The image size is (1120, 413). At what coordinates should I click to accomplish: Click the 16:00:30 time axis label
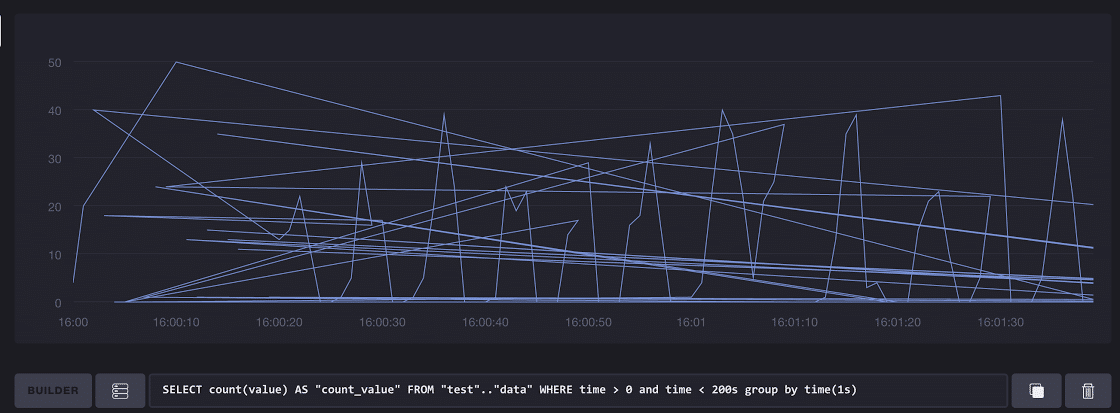[382, 323]
